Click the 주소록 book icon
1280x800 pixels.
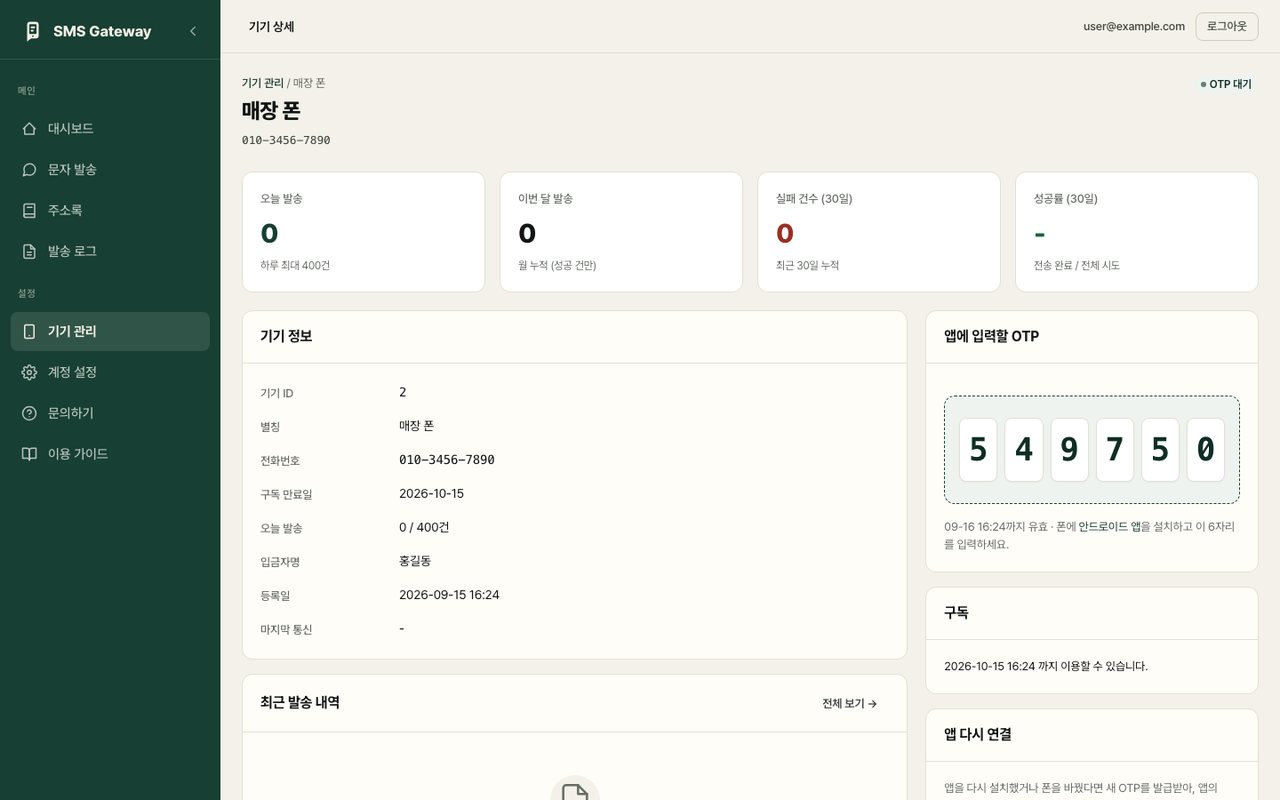(29, 211)
